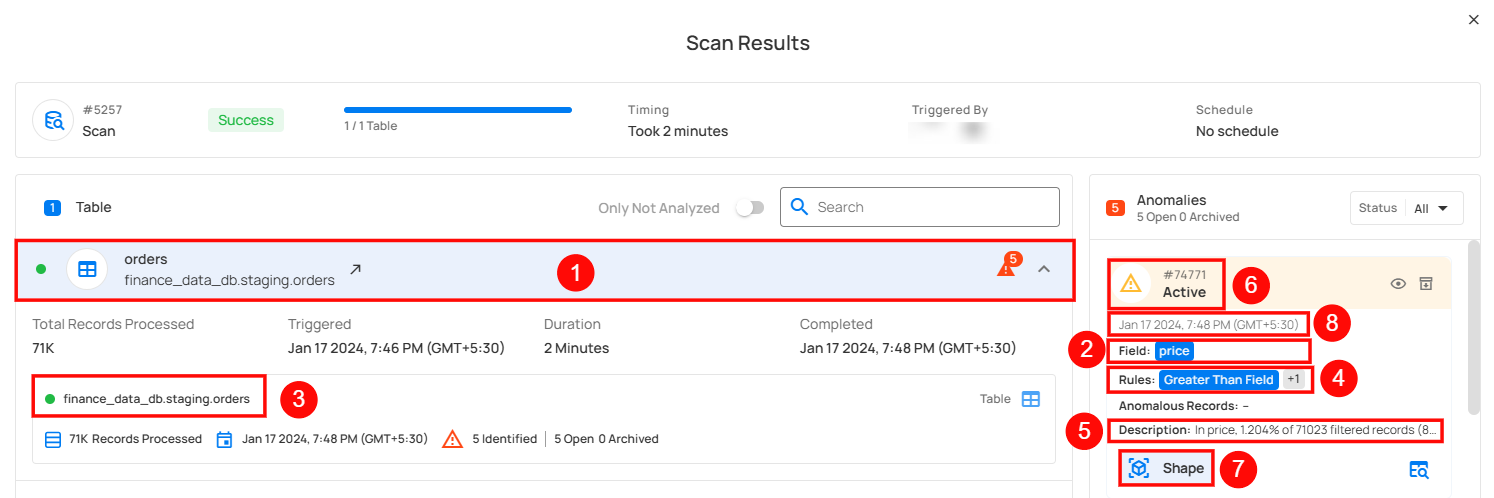
Task: Open orders table via arrow link icon
Action: pos(355,270)
